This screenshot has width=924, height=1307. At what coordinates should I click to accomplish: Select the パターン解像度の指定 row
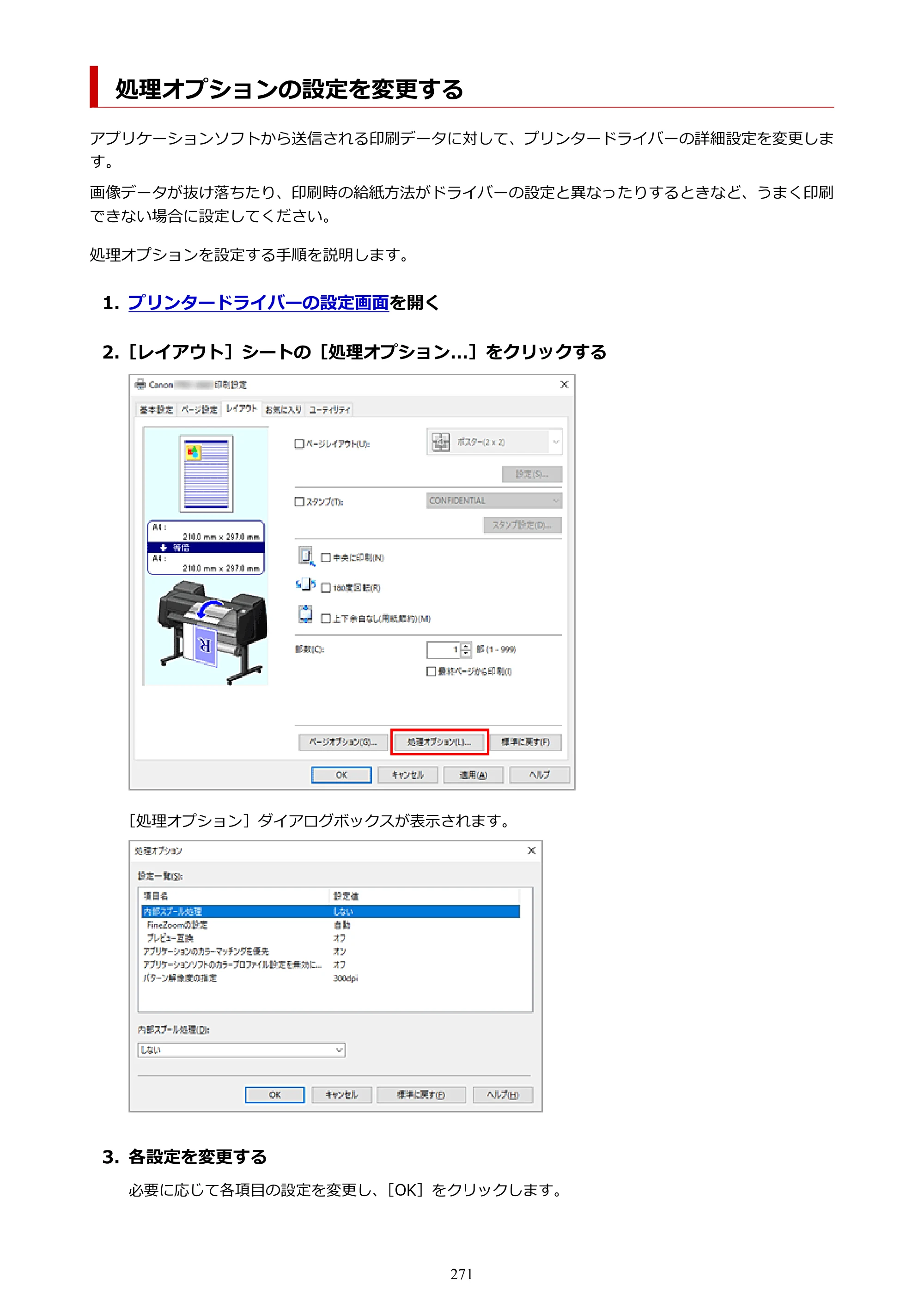coord(331,978)
